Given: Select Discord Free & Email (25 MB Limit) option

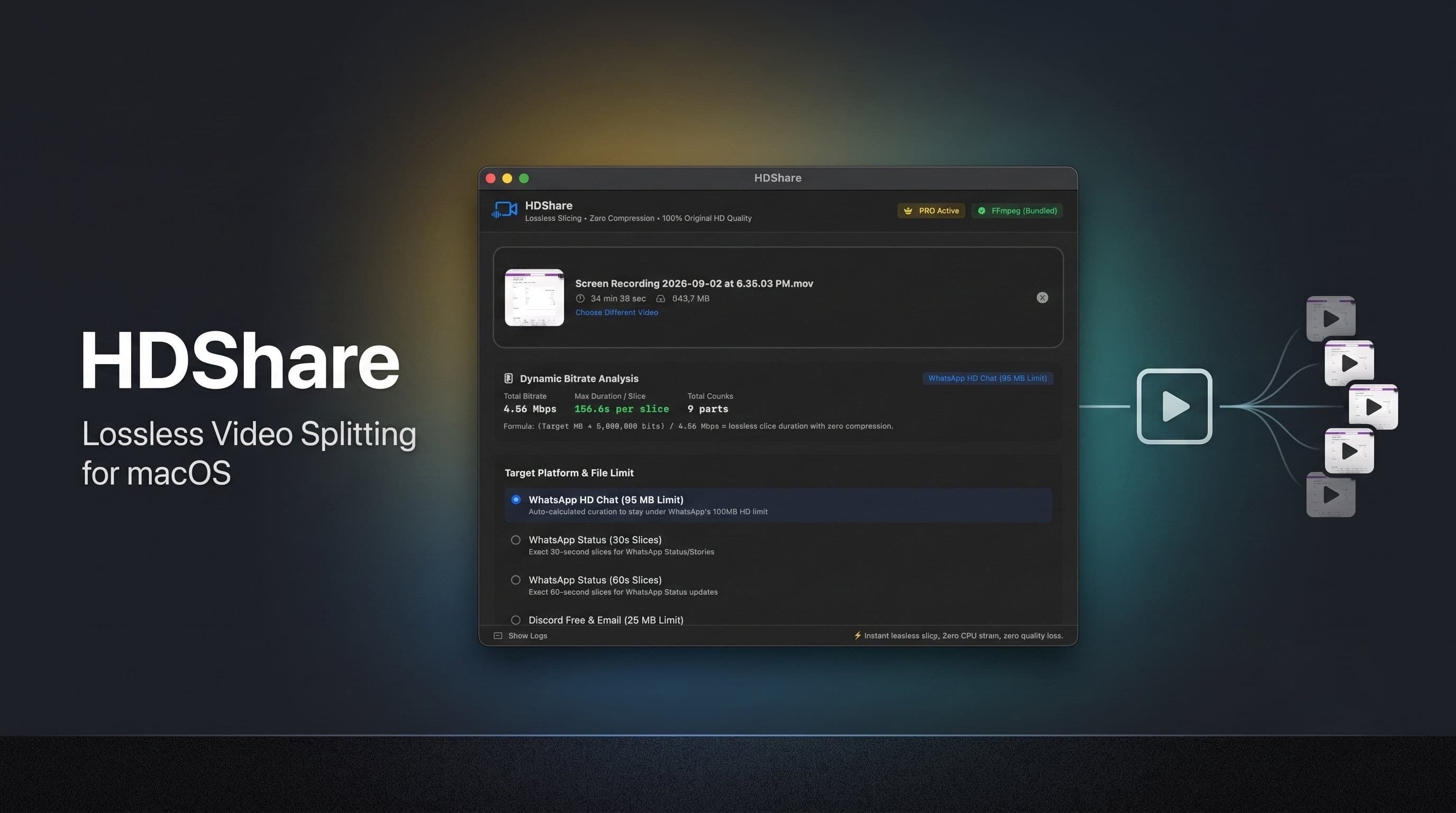Looking at the screenshot, I should pyautogui.click(x=515, y=620).
